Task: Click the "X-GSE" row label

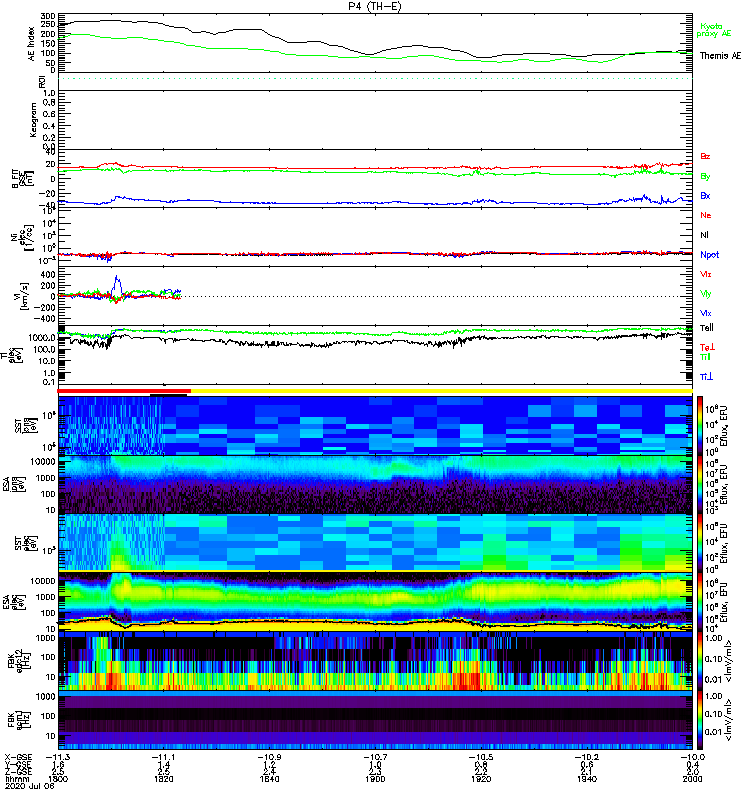Action: point(18,757)
